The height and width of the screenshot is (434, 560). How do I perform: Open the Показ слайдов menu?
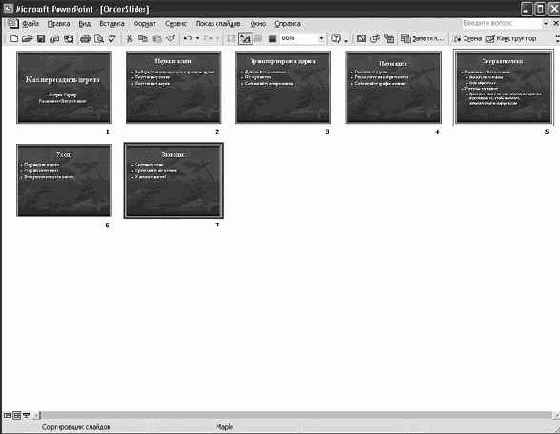tap(218, 24)
